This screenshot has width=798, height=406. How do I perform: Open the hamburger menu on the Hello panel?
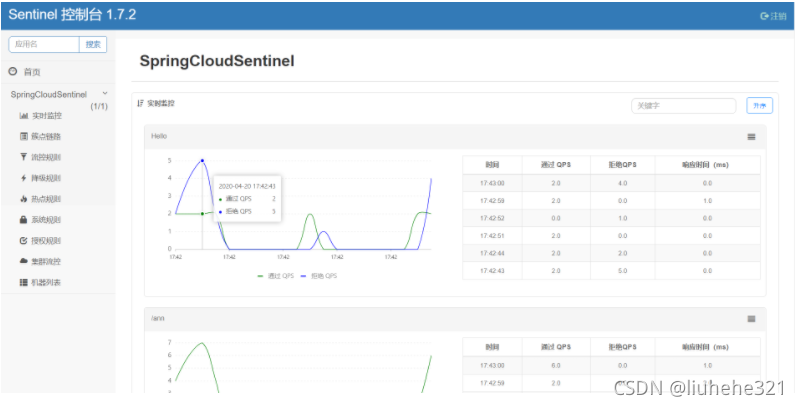coord(751,137)
